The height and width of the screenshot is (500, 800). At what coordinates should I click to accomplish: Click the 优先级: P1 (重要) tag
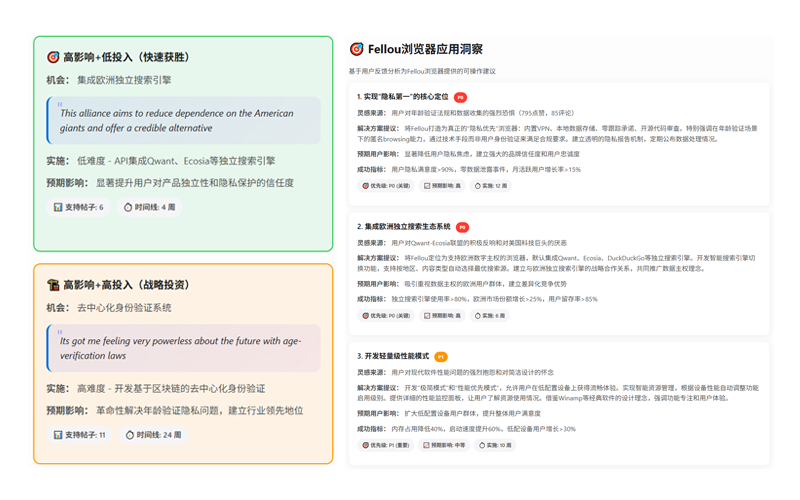[386, 445]
